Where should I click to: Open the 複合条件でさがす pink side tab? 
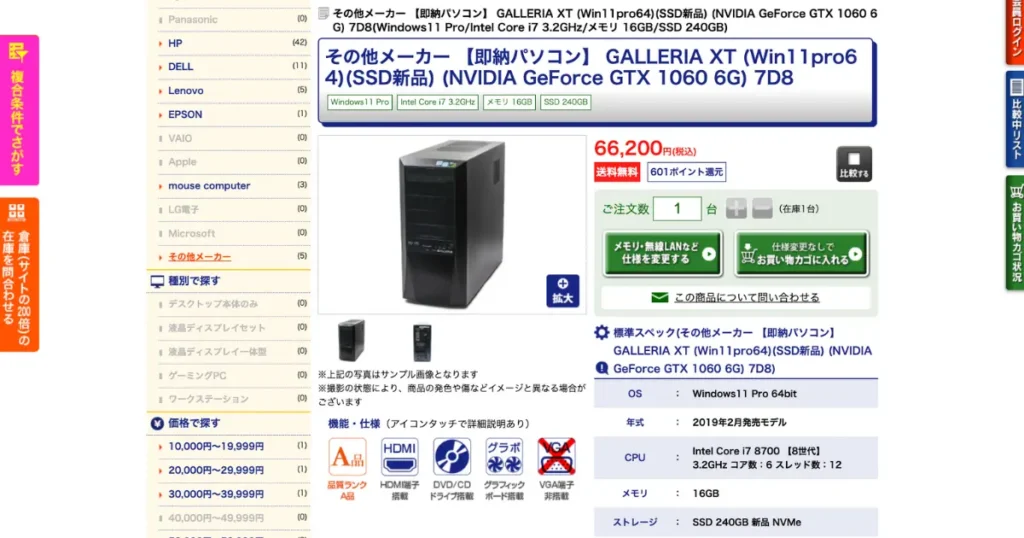coord(20,110)
